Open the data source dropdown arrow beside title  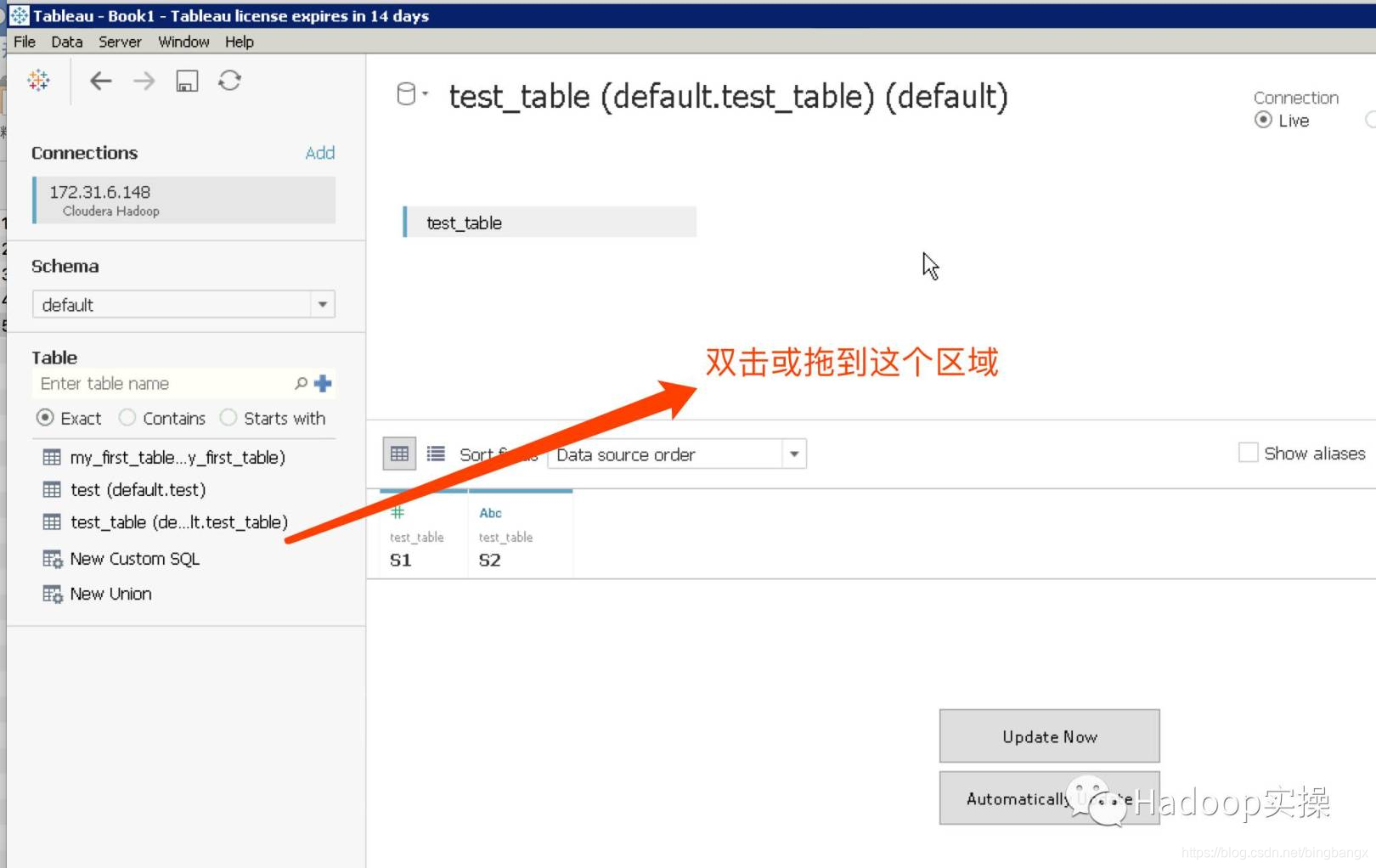click(x=425, y=93)
